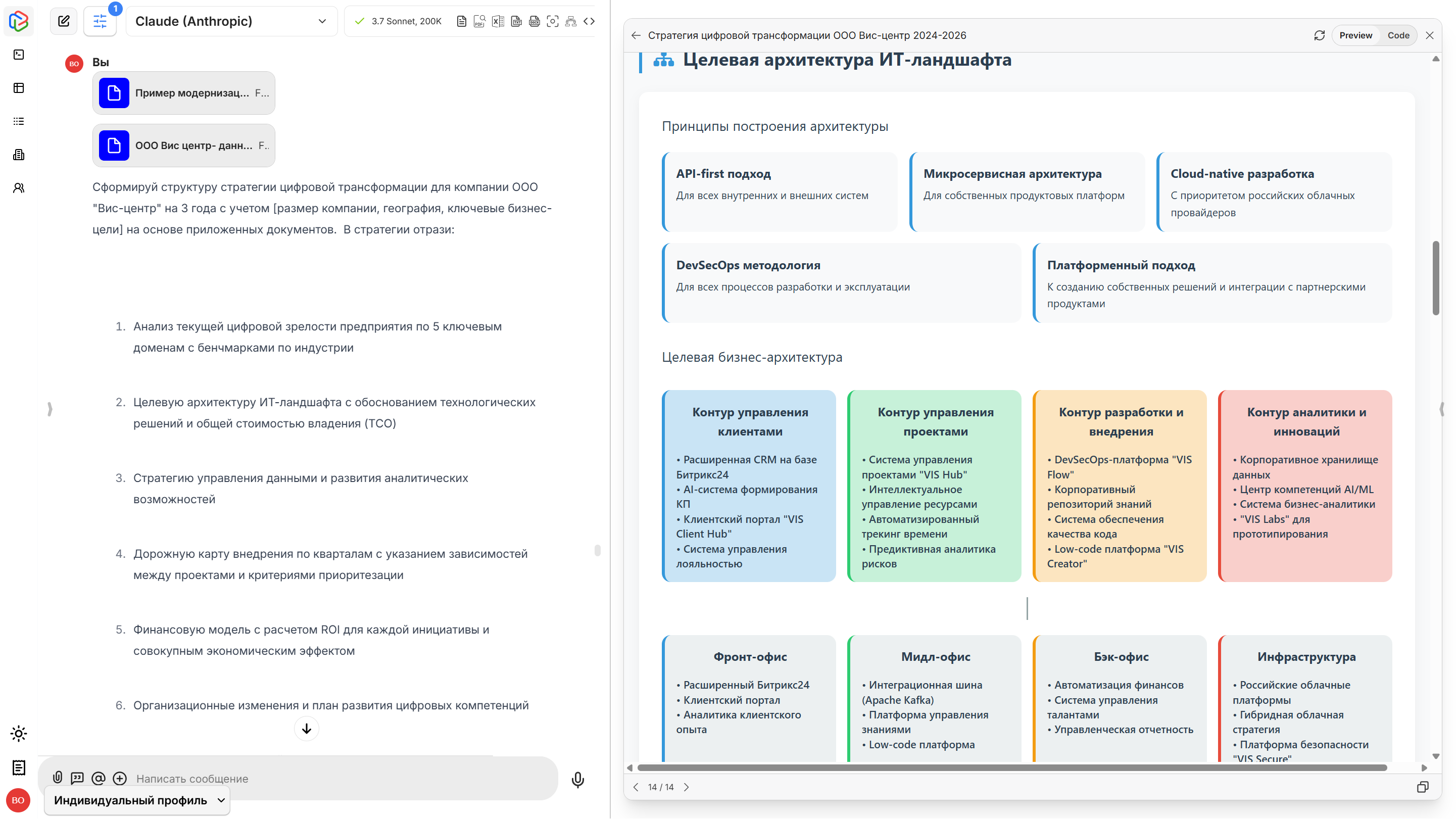Click the artifact horizontal scrollbar thumb
Image resolution: width=1456 pixels, height=819 pixels.
[1012, 767]
